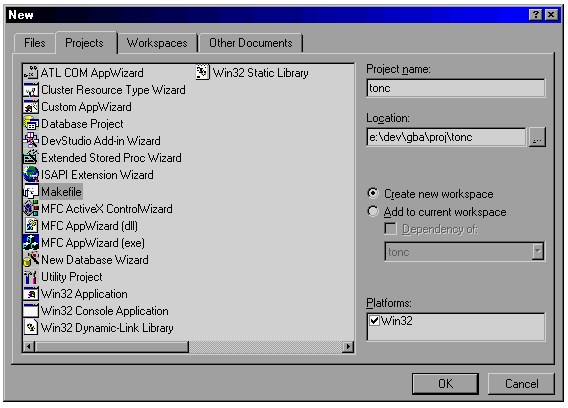Select 'MFC AppWizard (exe)' text entry
The width and height of the screenshot is (568, 408).
[93, 243]
